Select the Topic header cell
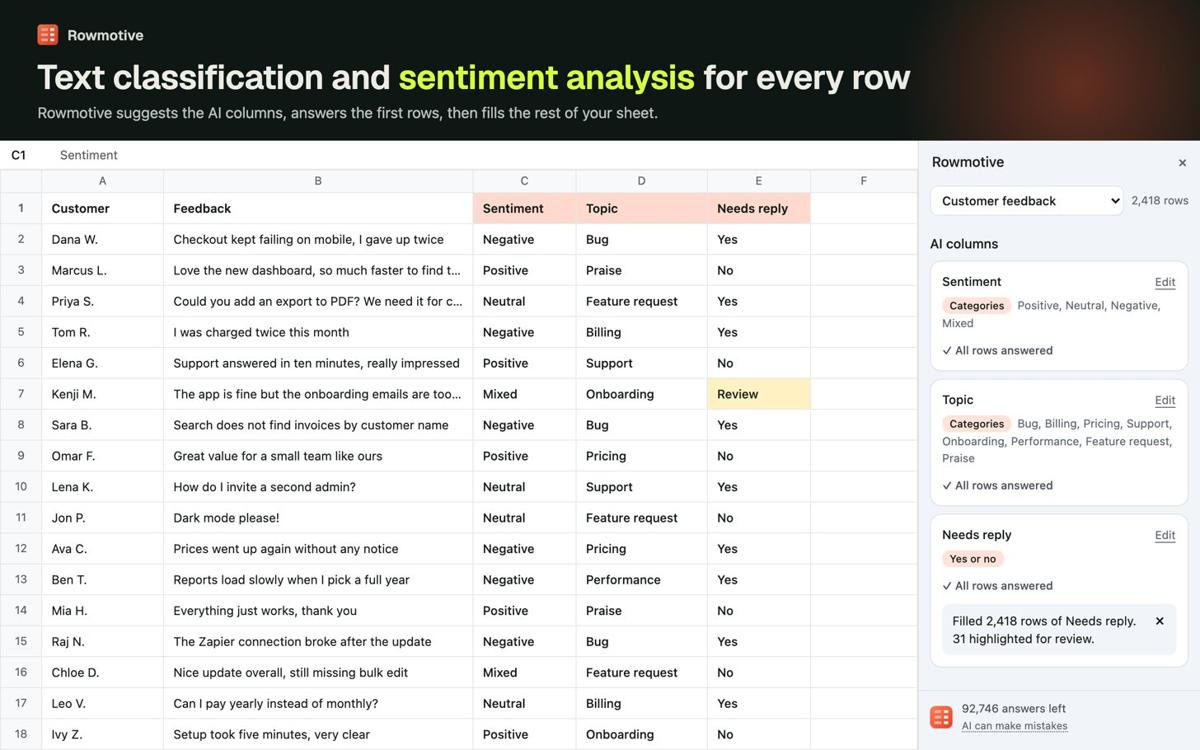The height and width of the screenshot is (750, 1200). point(641,208)
